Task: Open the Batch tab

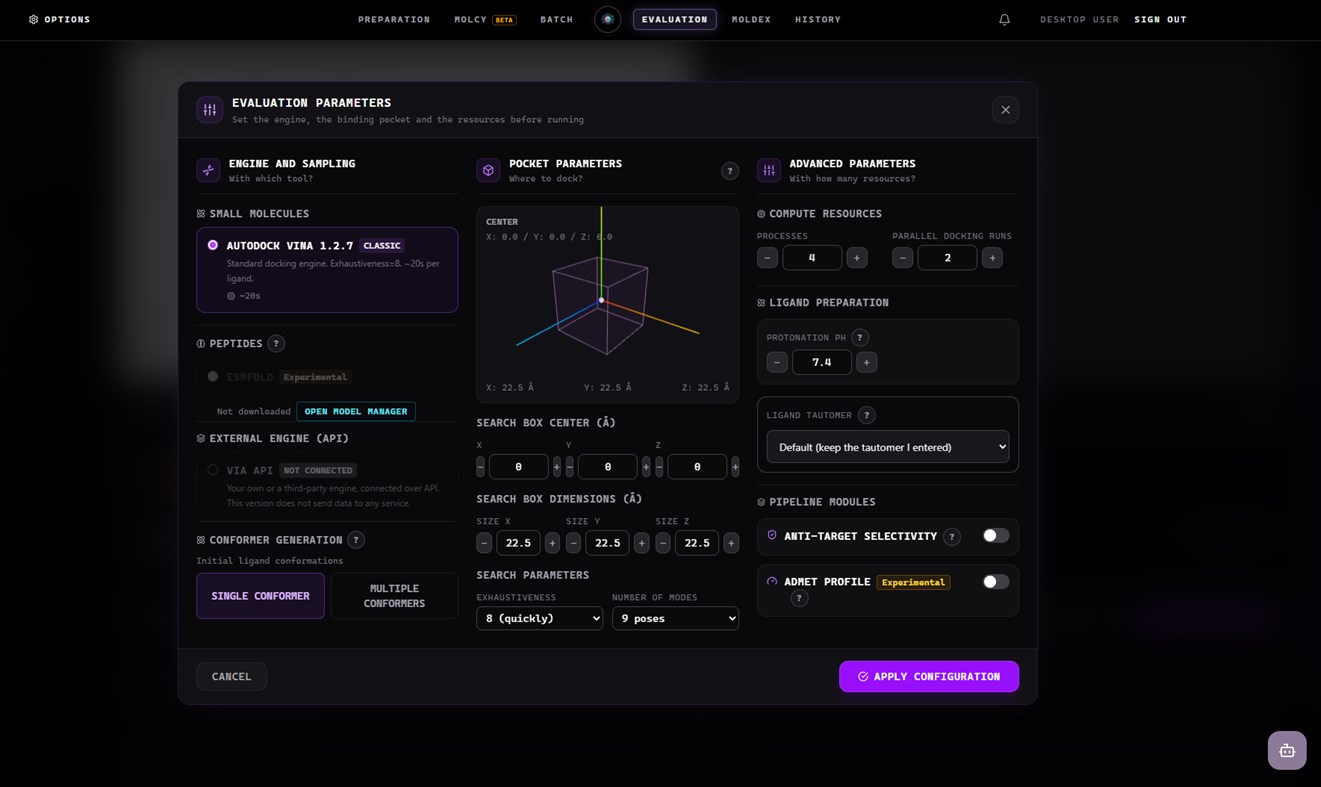Action: [x=557, y=20]
